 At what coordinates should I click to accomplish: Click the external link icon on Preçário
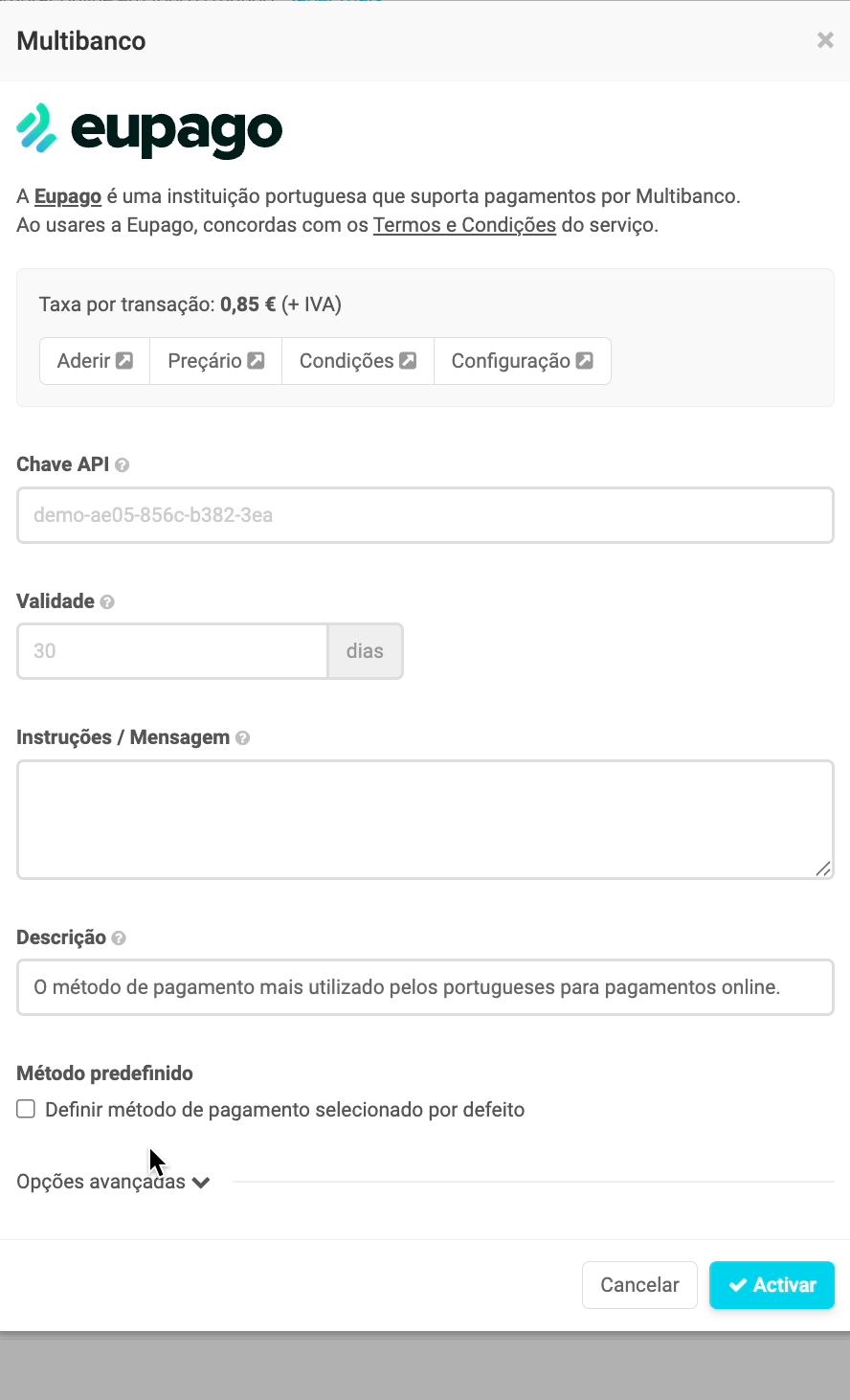(255, 360)
